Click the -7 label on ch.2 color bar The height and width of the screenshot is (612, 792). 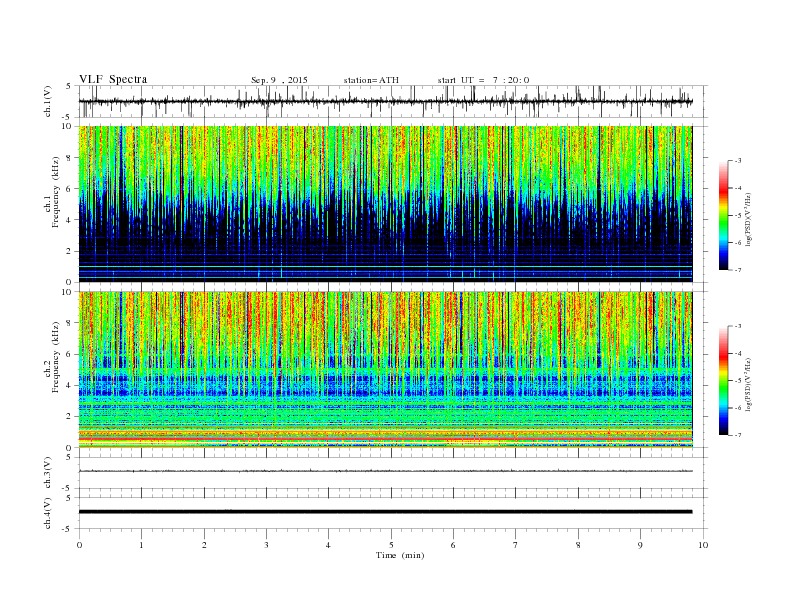pyautogui.click(x=737, y=435)
